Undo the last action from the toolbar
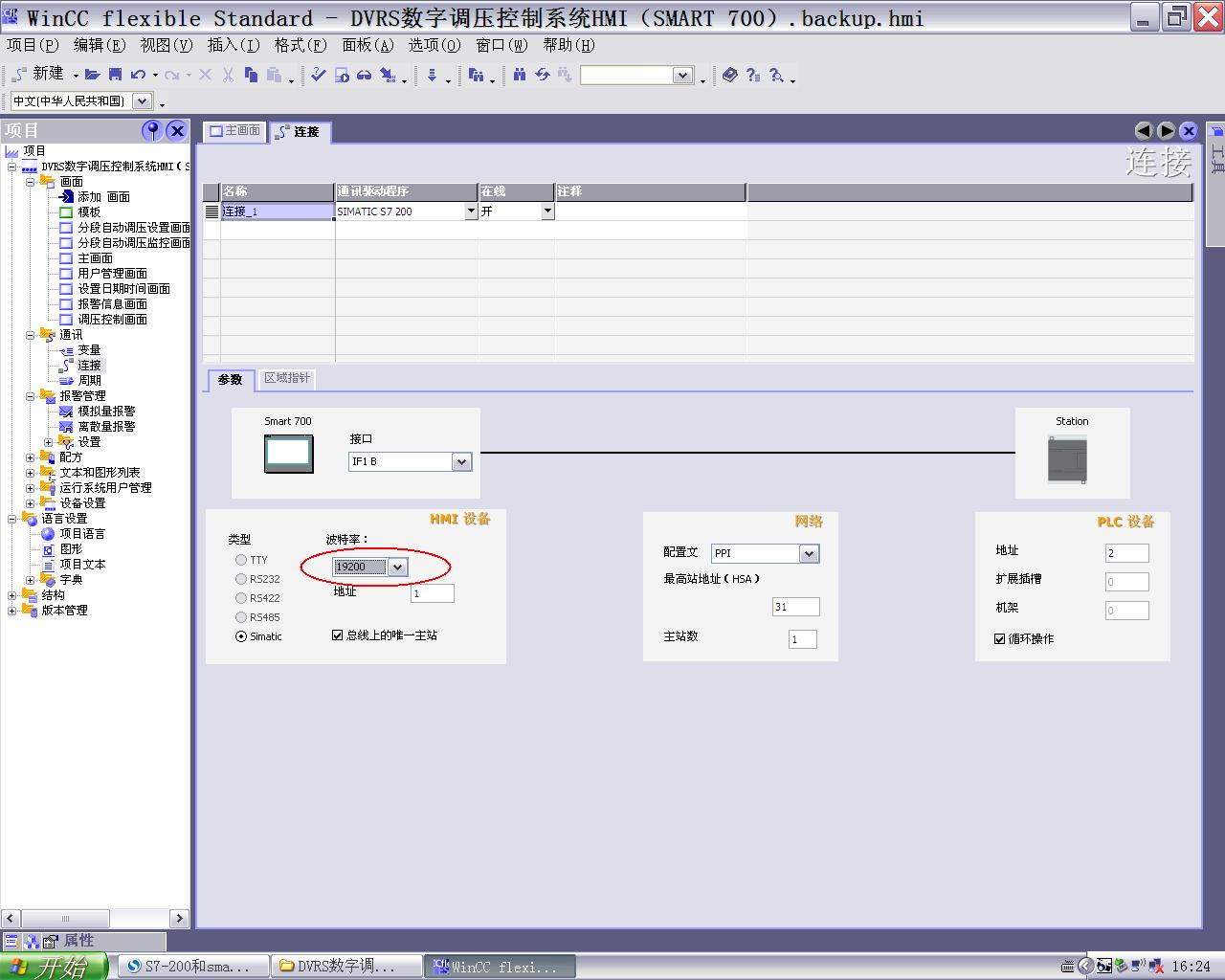 point(138,75)
